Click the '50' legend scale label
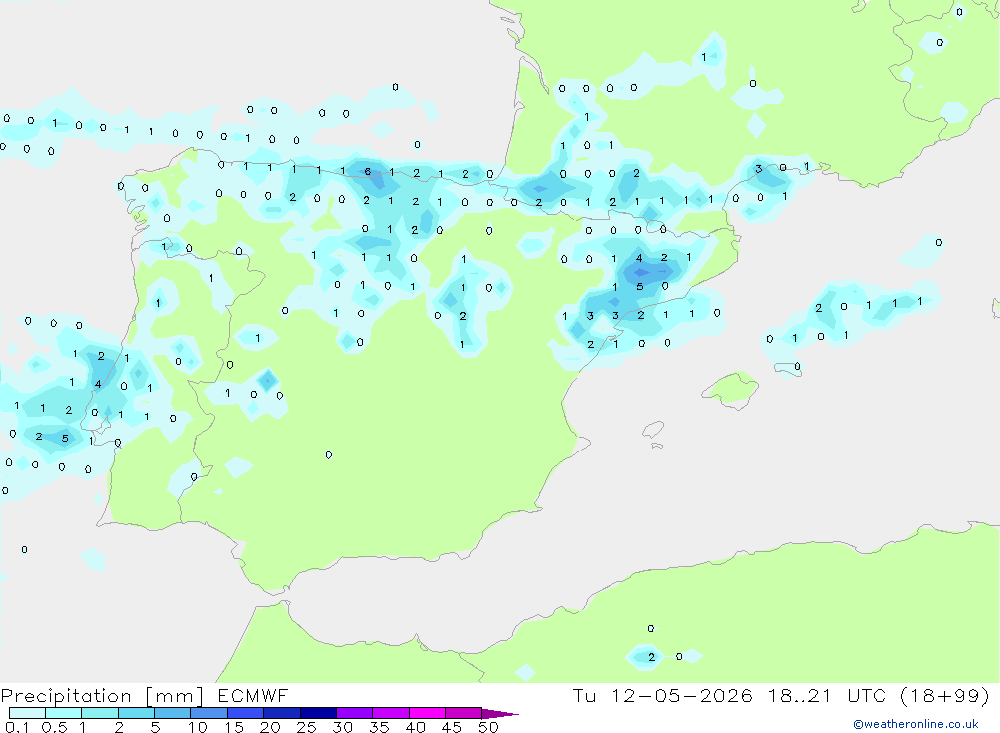The image size is (1000, 733). point(489,727)
